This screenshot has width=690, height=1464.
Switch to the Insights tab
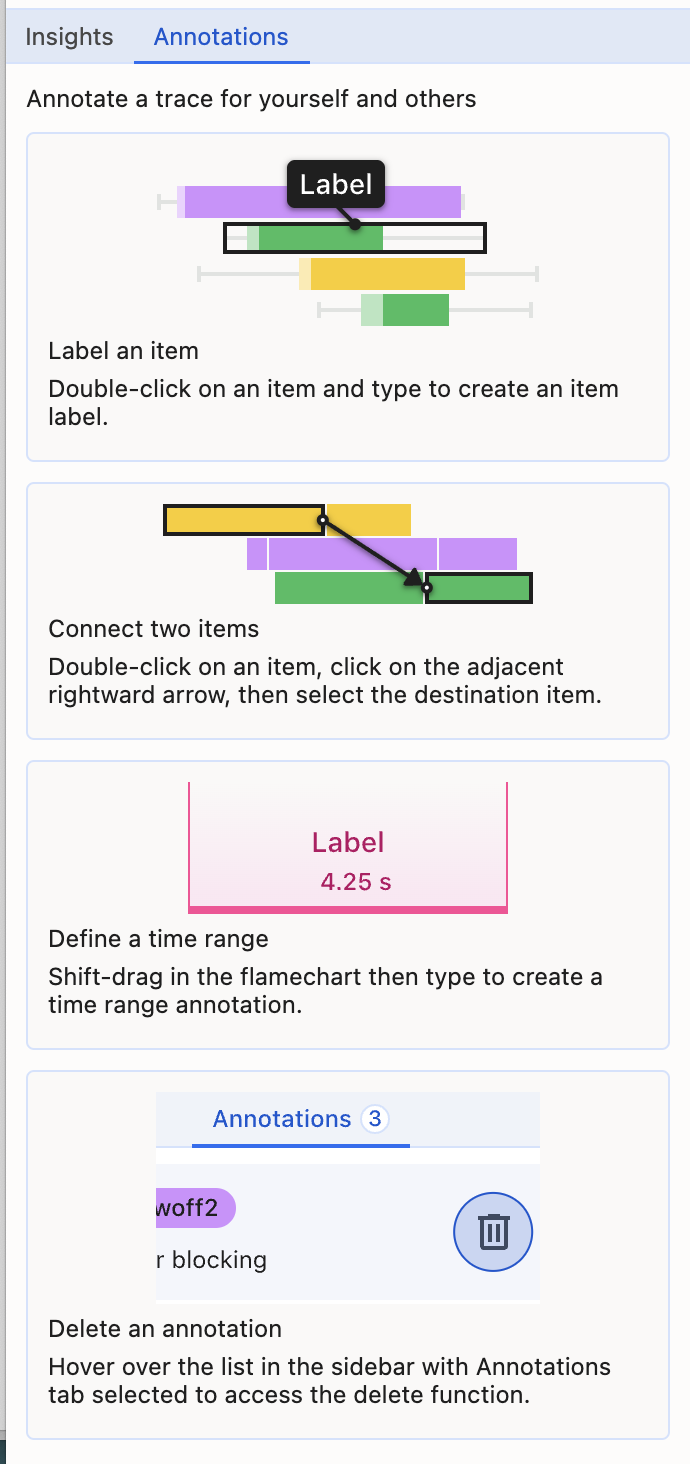pyautogui.click(x=68, y=37)
